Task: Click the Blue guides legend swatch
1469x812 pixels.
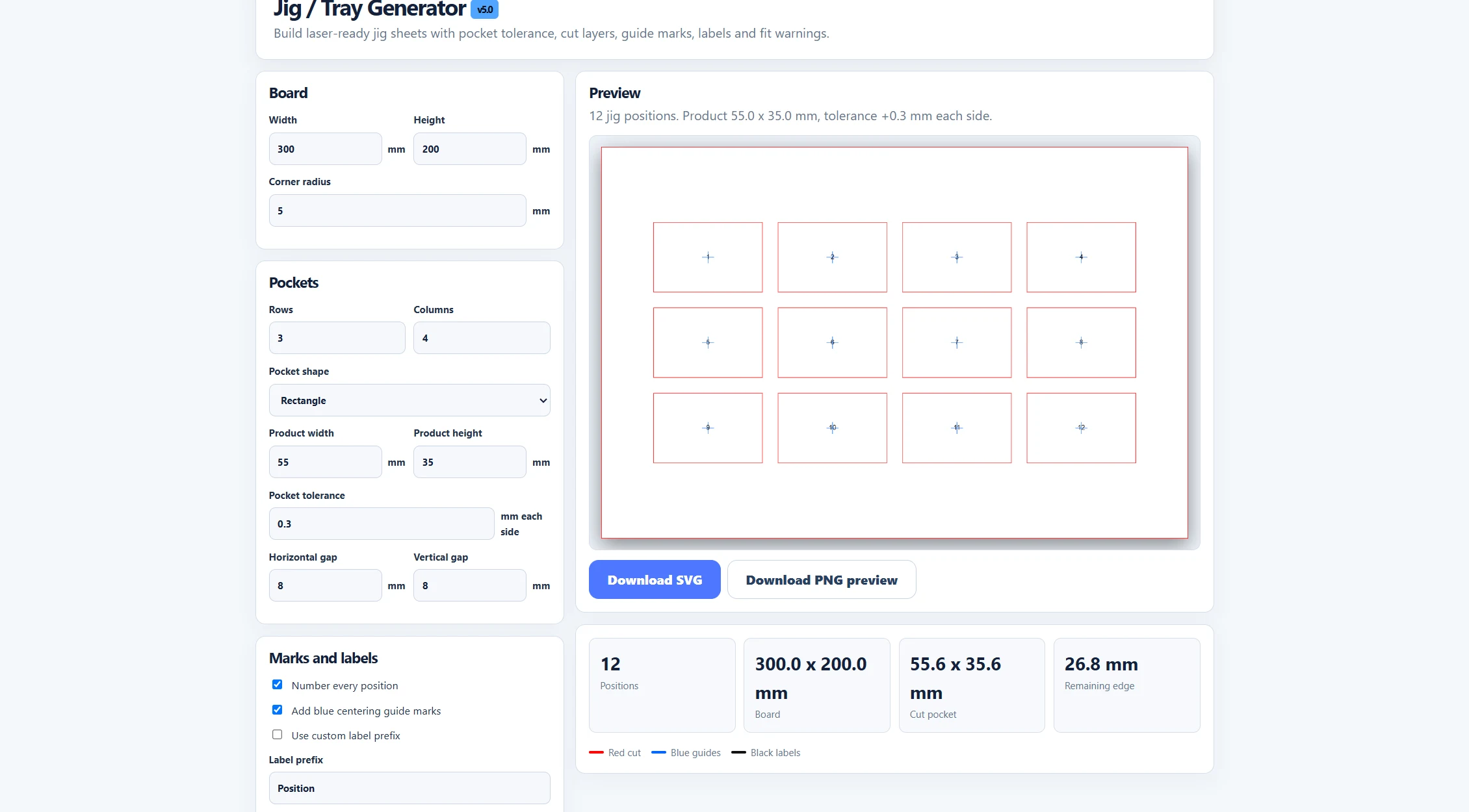Action: 658,752
